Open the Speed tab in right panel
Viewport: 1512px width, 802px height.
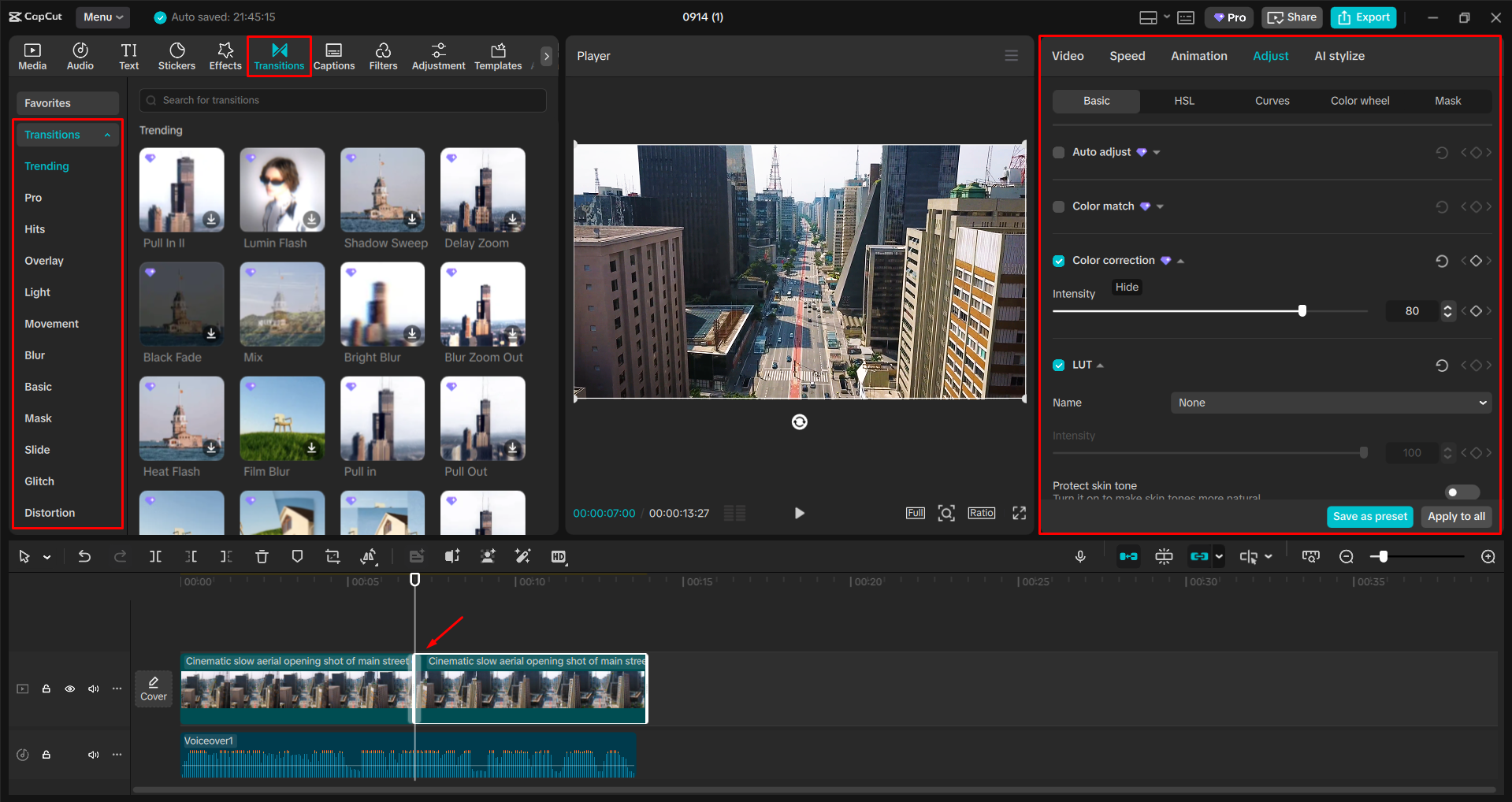click(1127, 55)
